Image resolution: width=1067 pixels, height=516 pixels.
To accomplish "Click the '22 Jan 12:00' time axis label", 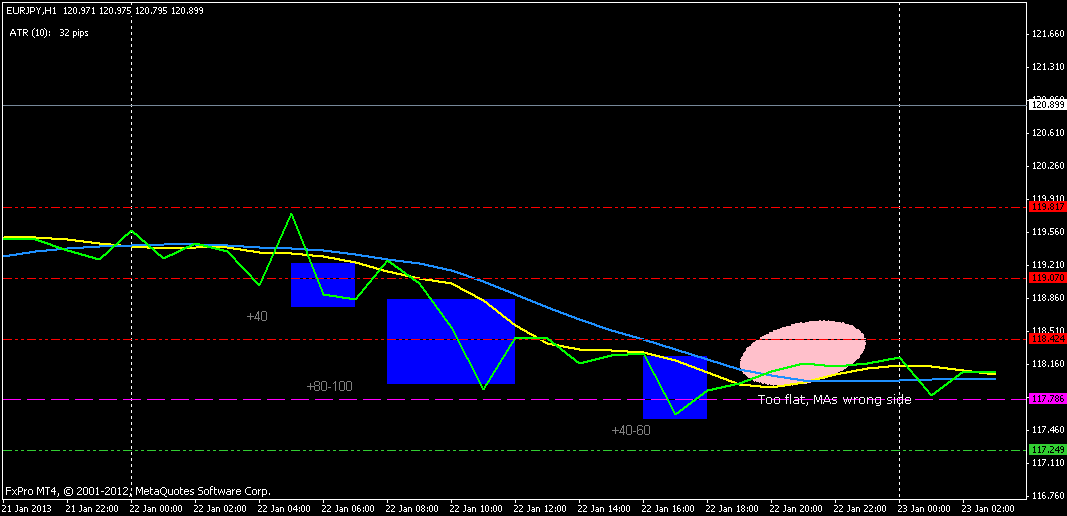I will point(537,508).
